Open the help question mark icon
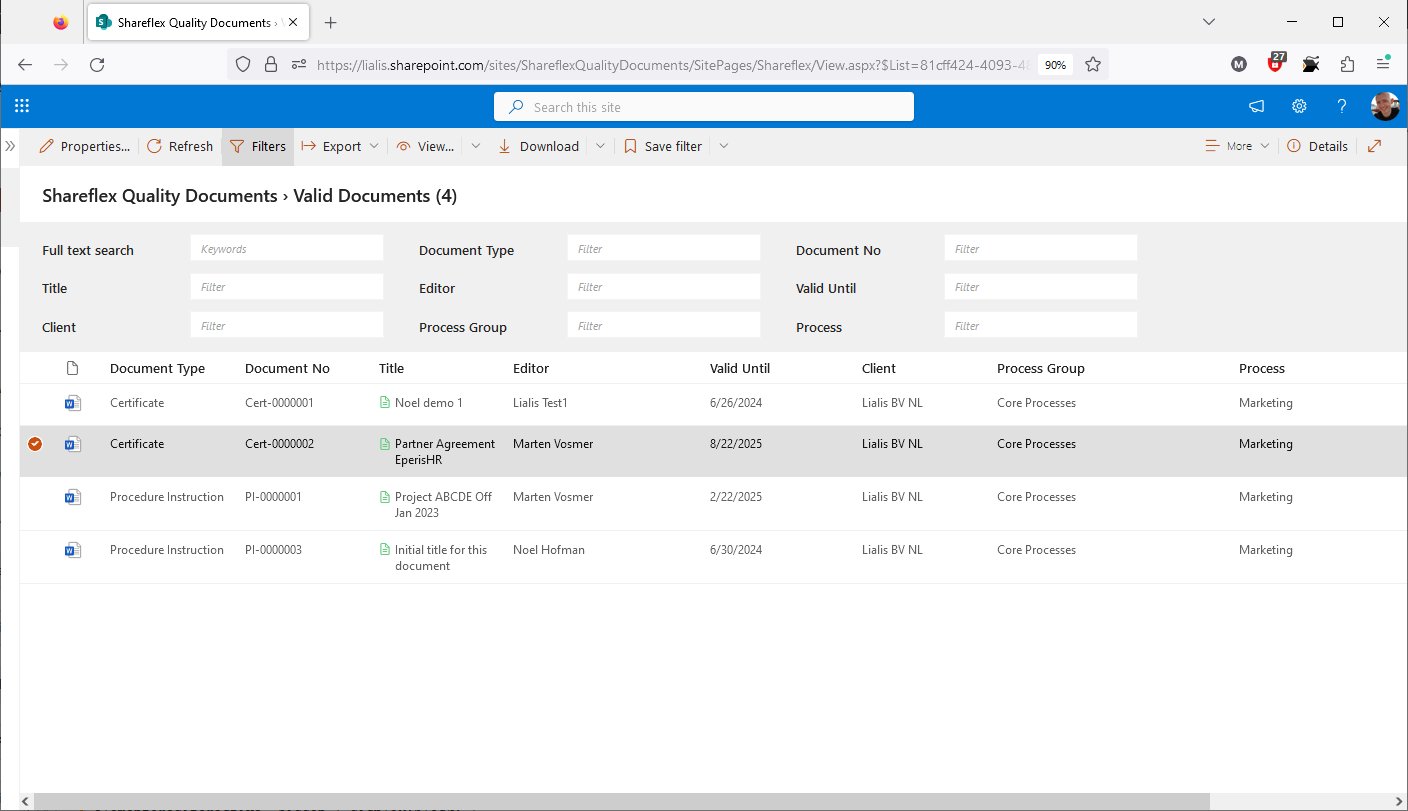 click(1342, 106)
